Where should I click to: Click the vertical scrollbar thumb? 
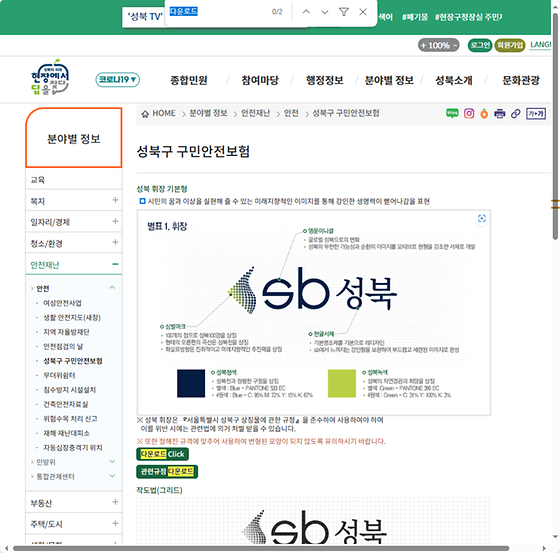point(555,127)
